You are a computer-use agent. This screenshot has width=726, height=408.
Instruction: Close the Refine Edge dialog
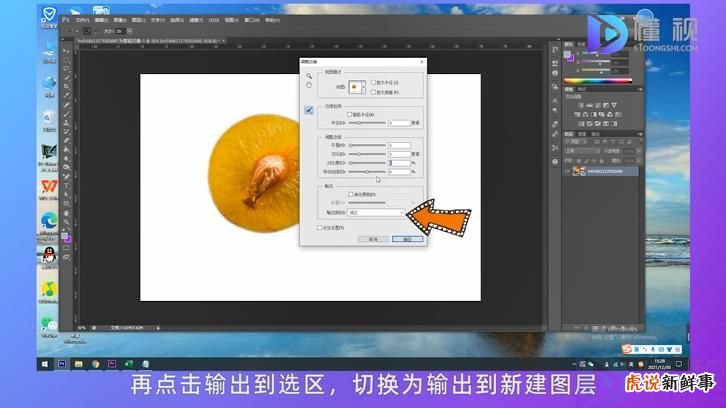422,62
